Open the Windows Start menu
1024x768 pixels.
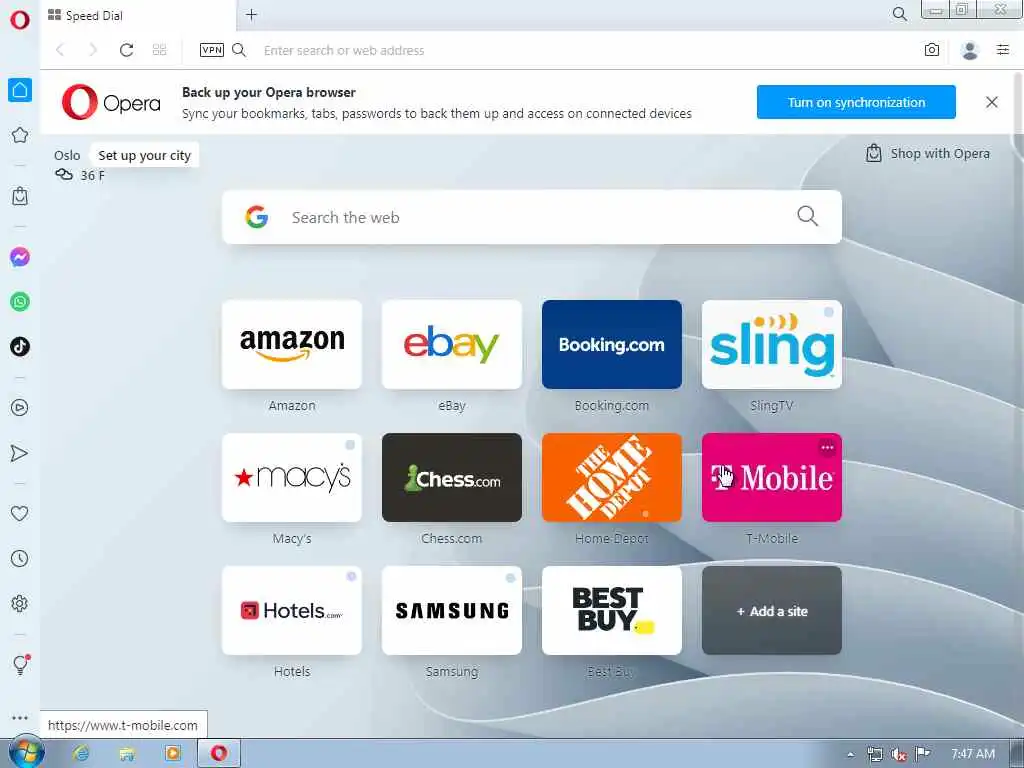(x=26, y=753)
